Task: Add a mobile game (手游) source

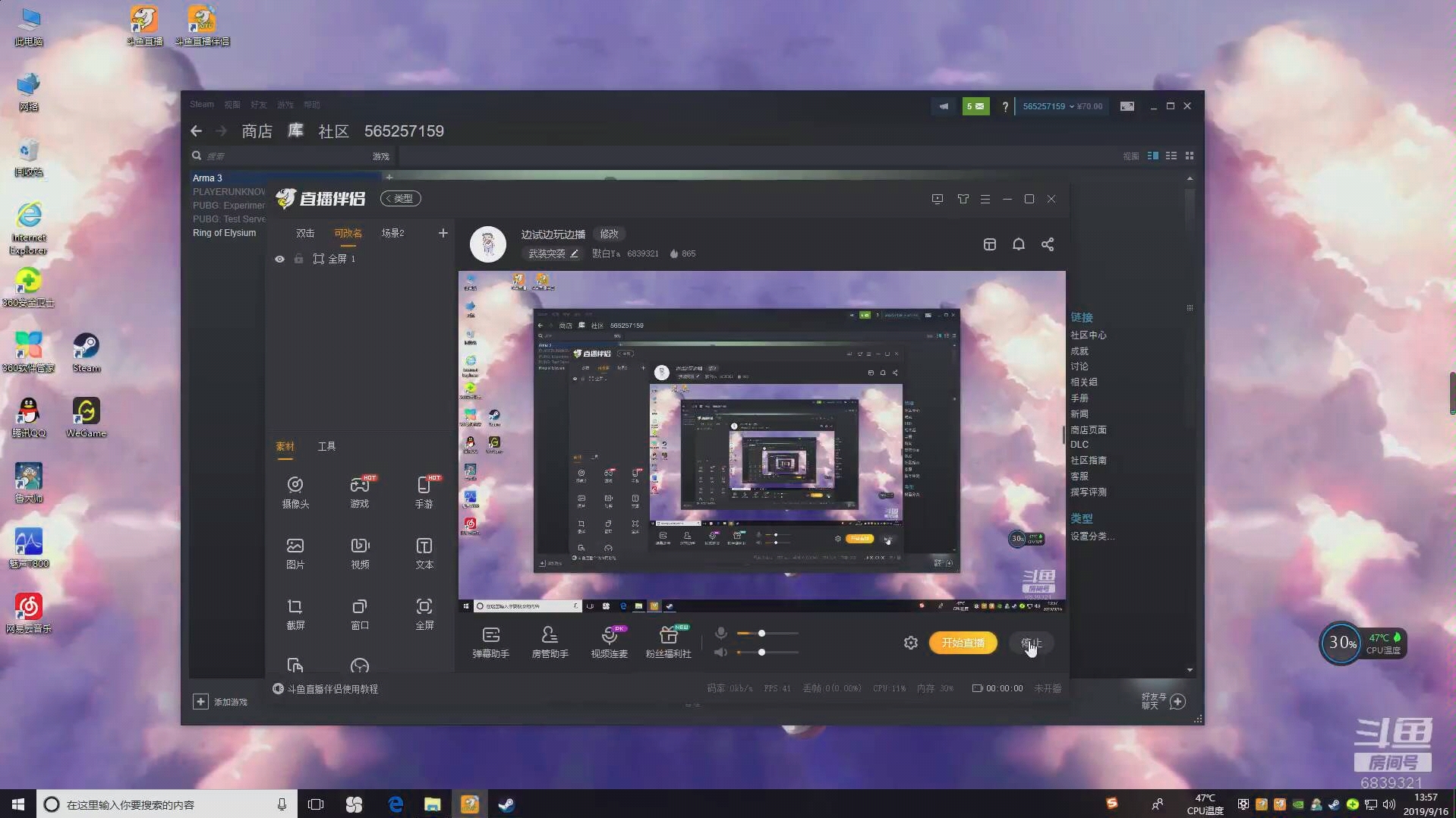Action: coord(424,492)
